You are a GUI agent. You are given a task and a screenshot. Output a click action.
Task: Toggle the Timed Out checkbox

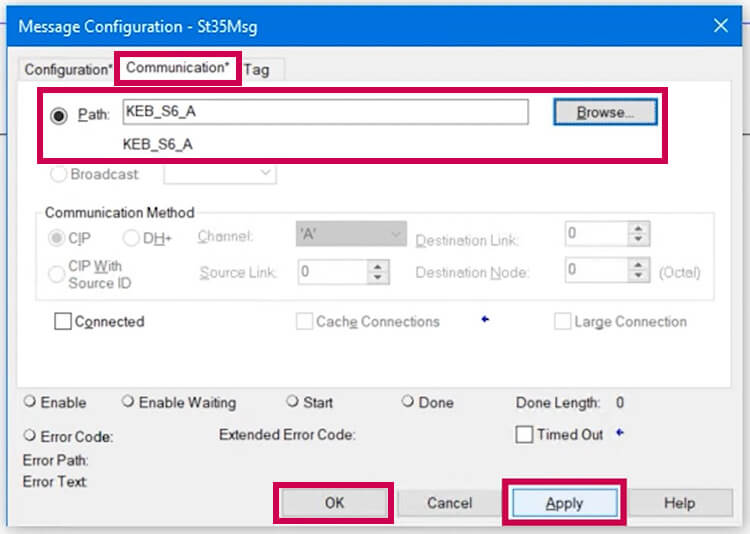pyautogui.click(x=524, y=435)
